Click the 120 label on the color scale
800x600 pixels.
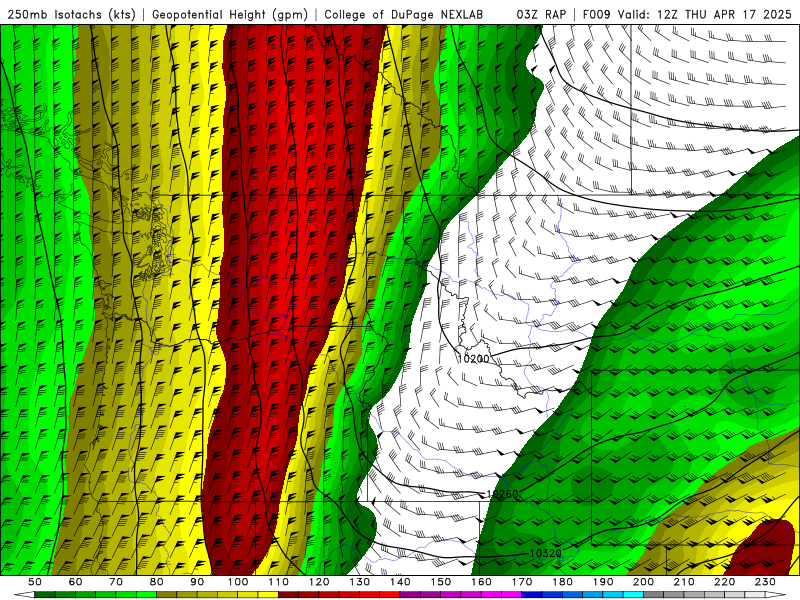319,582
